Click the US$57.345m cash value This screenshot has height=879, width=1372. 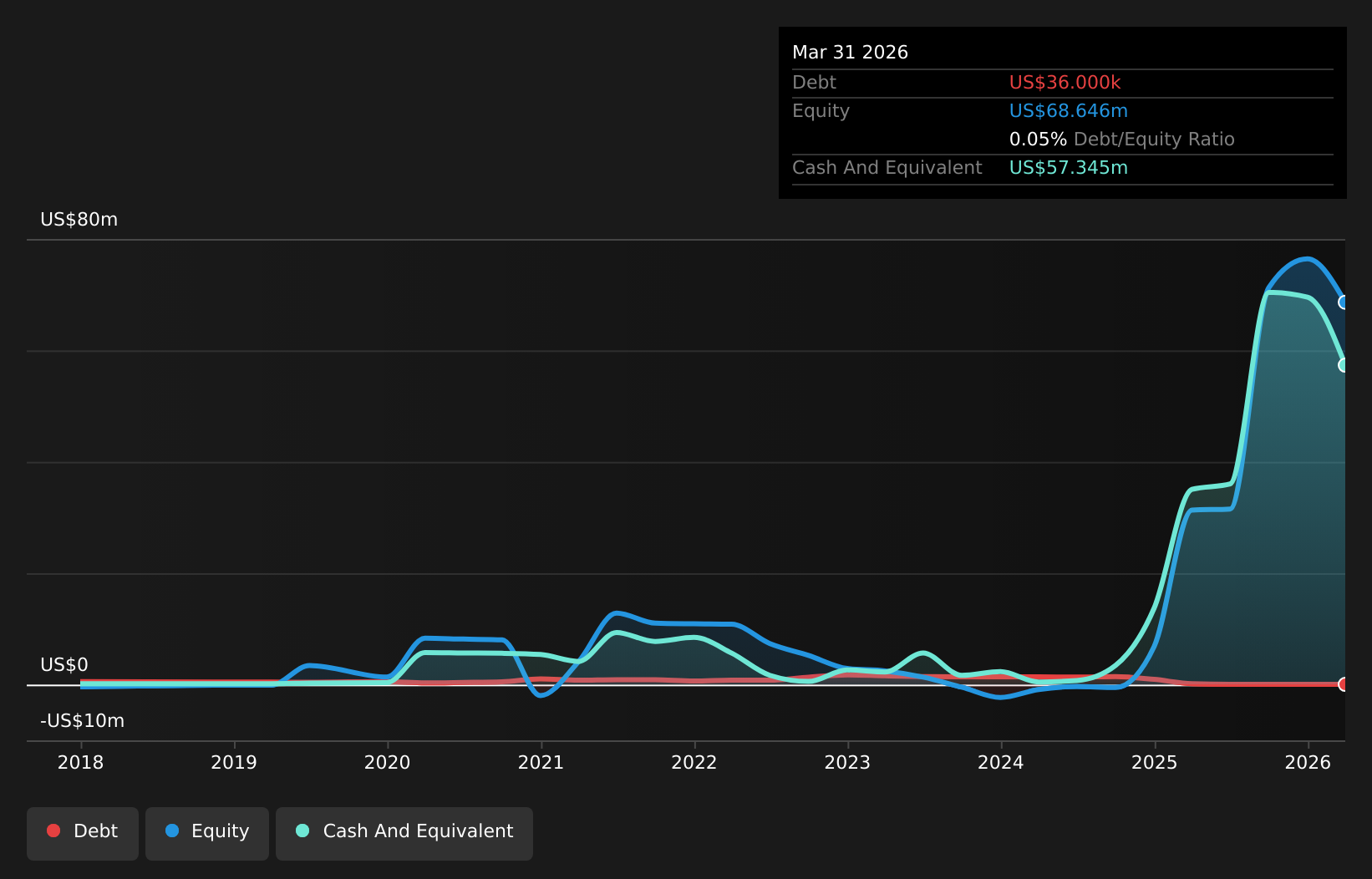[1069, 168]
